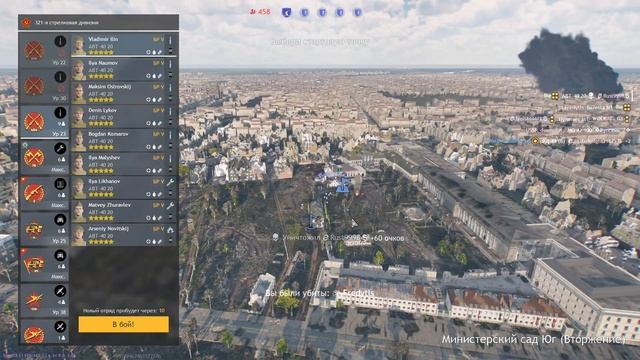640x360 pixels.
Task: Click the flame icon on Arseniy Novitskij's row
Action: pos(170,230)
